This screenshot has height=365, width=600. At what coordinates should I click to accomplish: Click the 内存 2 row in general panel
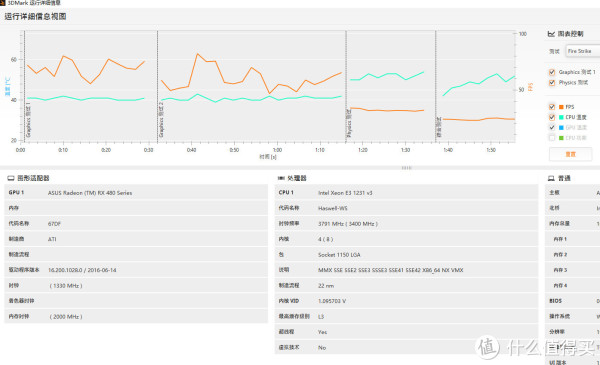tap(572, 254)
